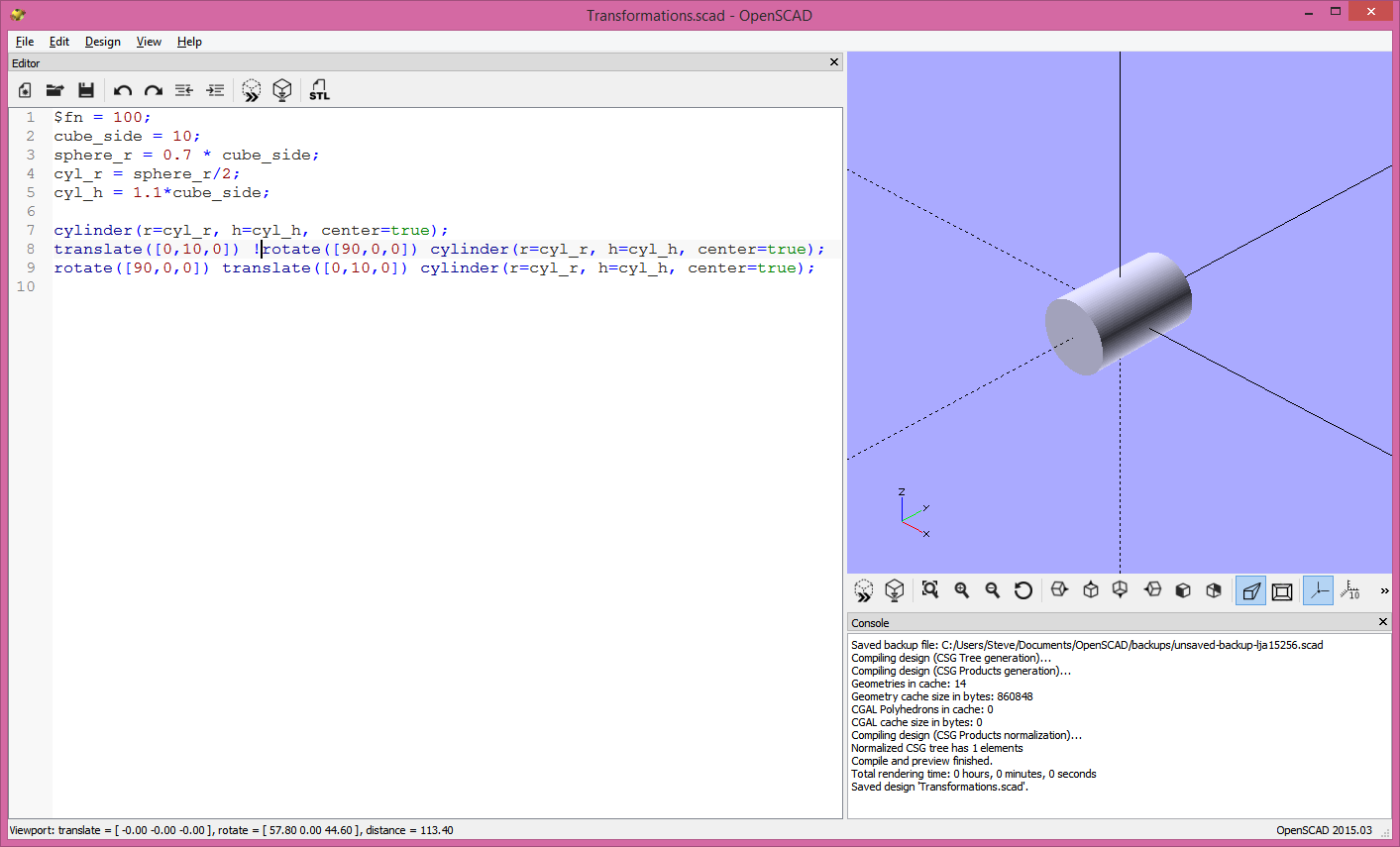The width and height of the screenshot is (1400, 847).
Task: Undo the last edit with the toolbar arrow
Action: point(122,90)
